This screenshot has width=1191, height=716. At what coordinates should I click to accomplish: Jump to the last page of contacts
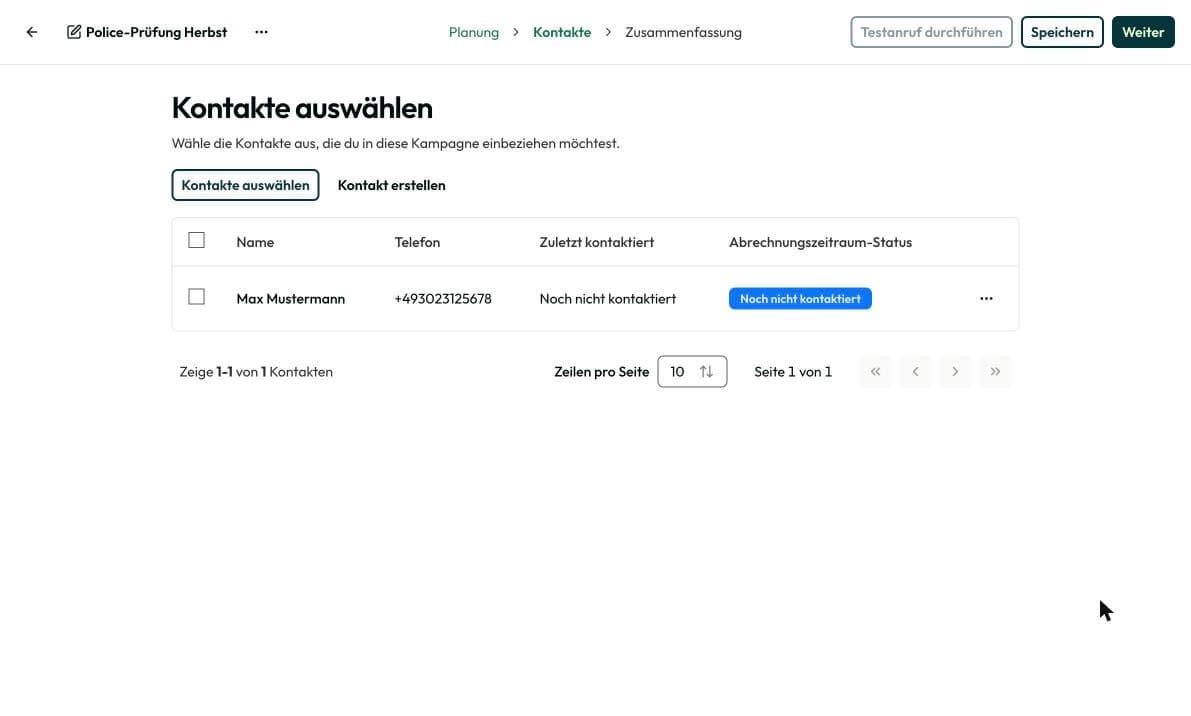coord(995,371)
